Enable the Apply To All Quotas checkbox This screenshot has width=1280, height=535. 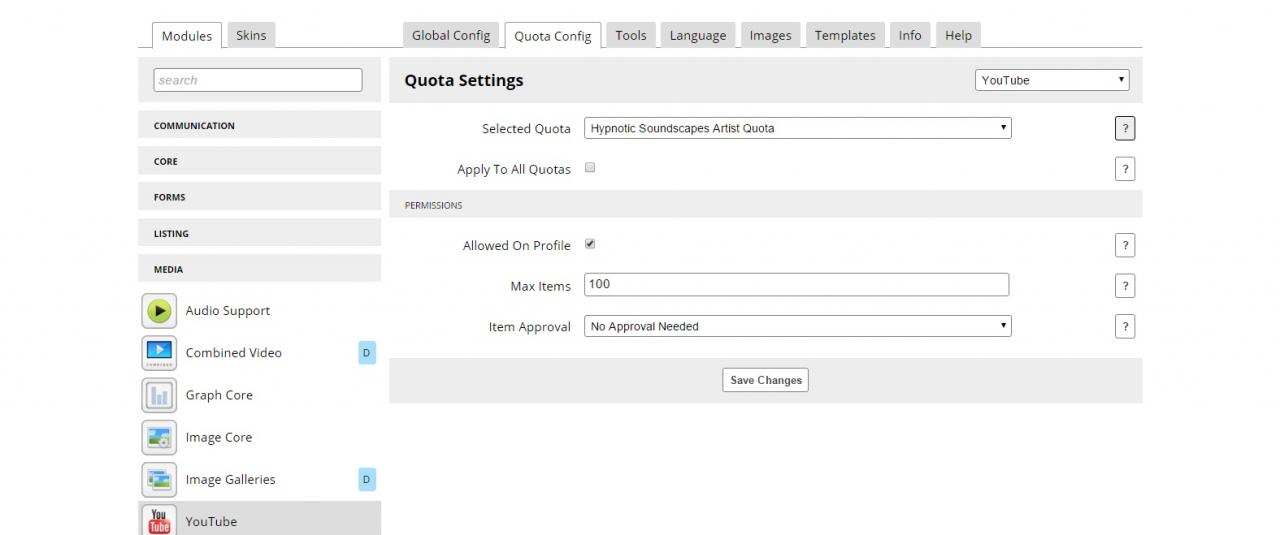[x=590, y=168]
